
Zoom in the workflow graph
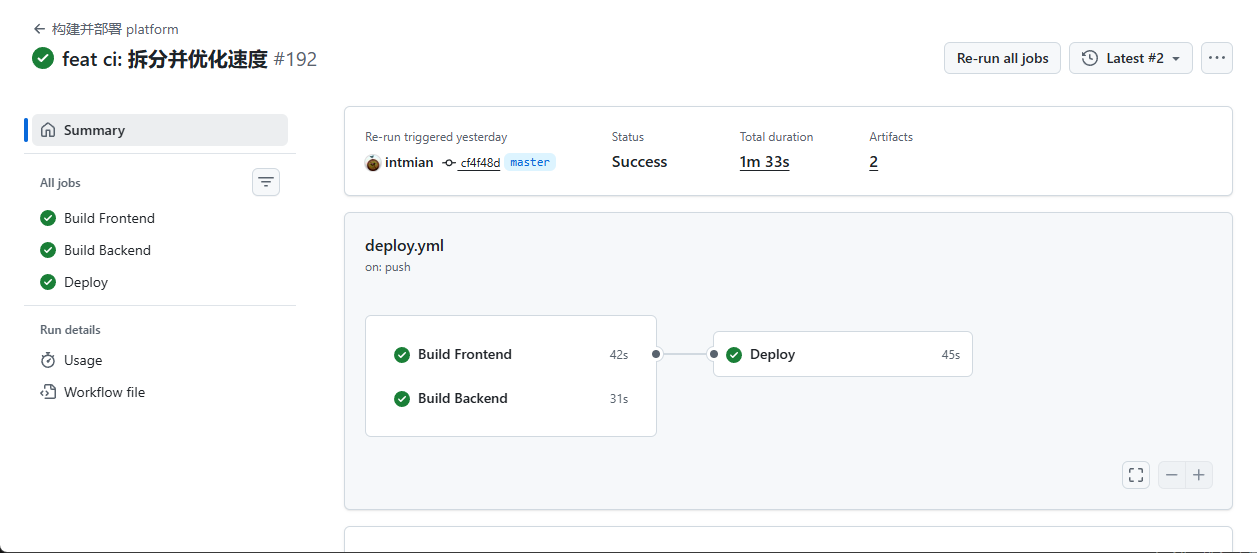pyautogui.click(x=1199, y=475)
